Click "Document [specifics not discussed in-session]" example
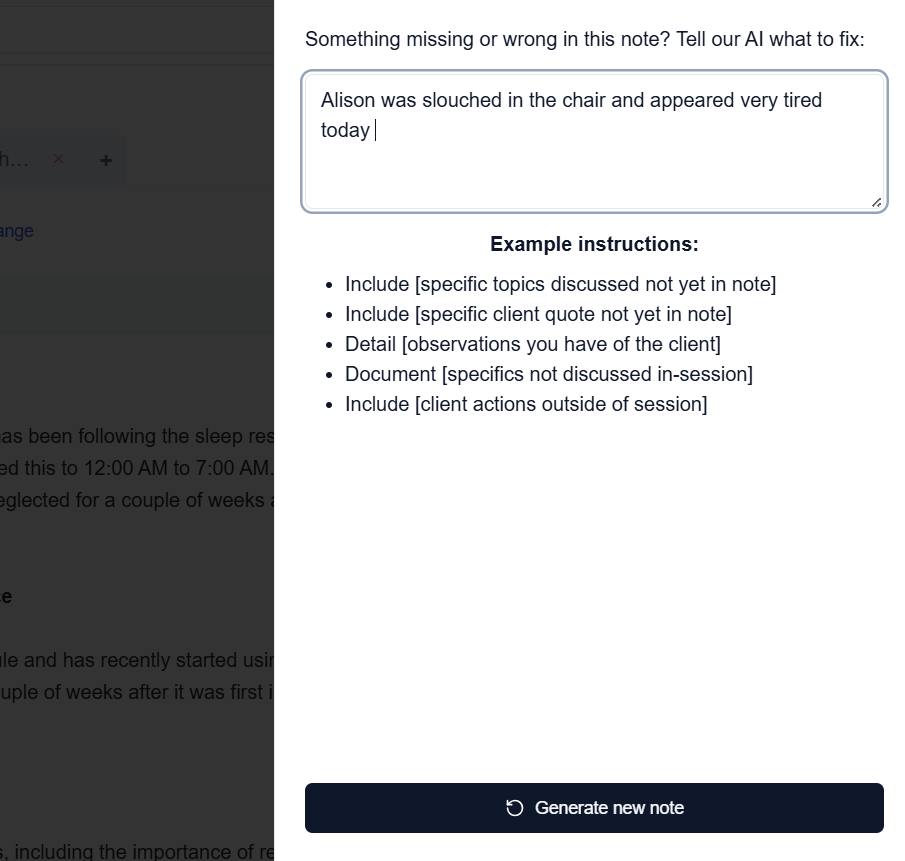 548,374
